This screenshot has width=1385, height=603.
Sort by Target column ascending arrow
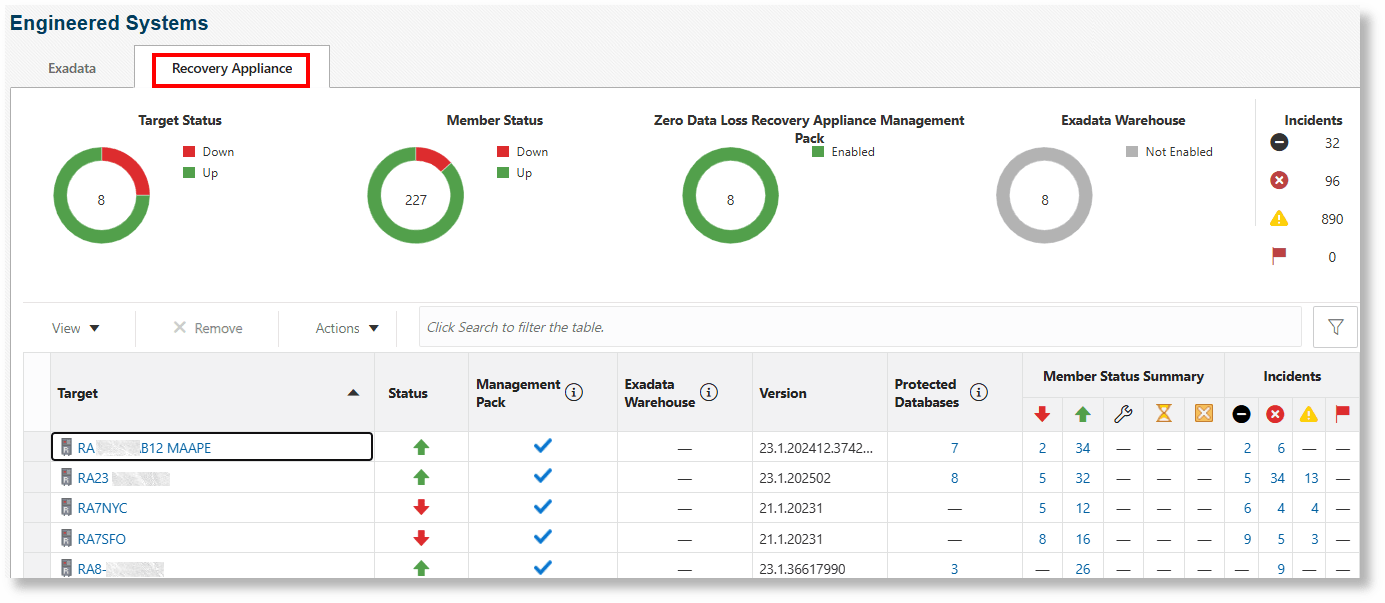353,393
